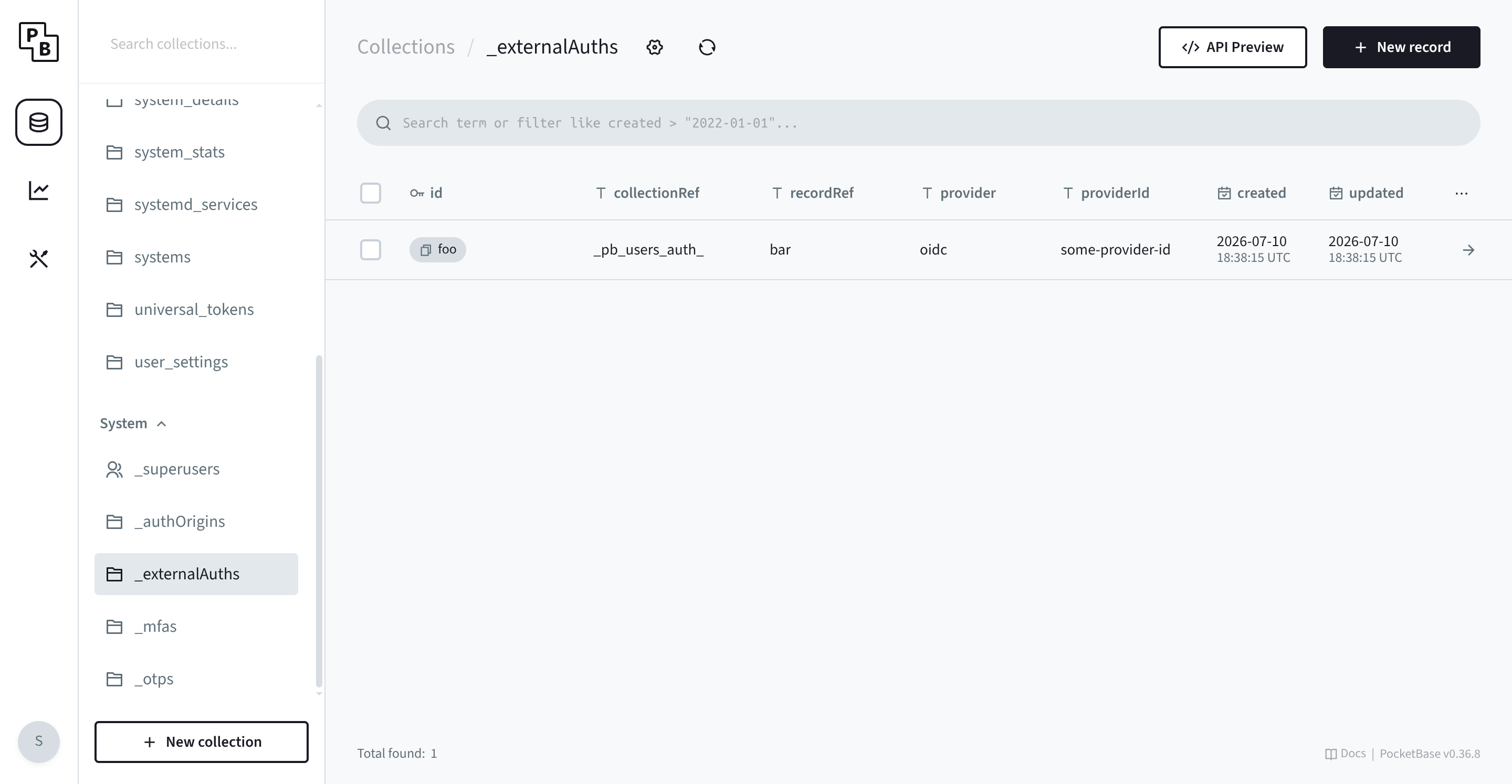Click the _pb_users_auth_ cell

[648, 250]
